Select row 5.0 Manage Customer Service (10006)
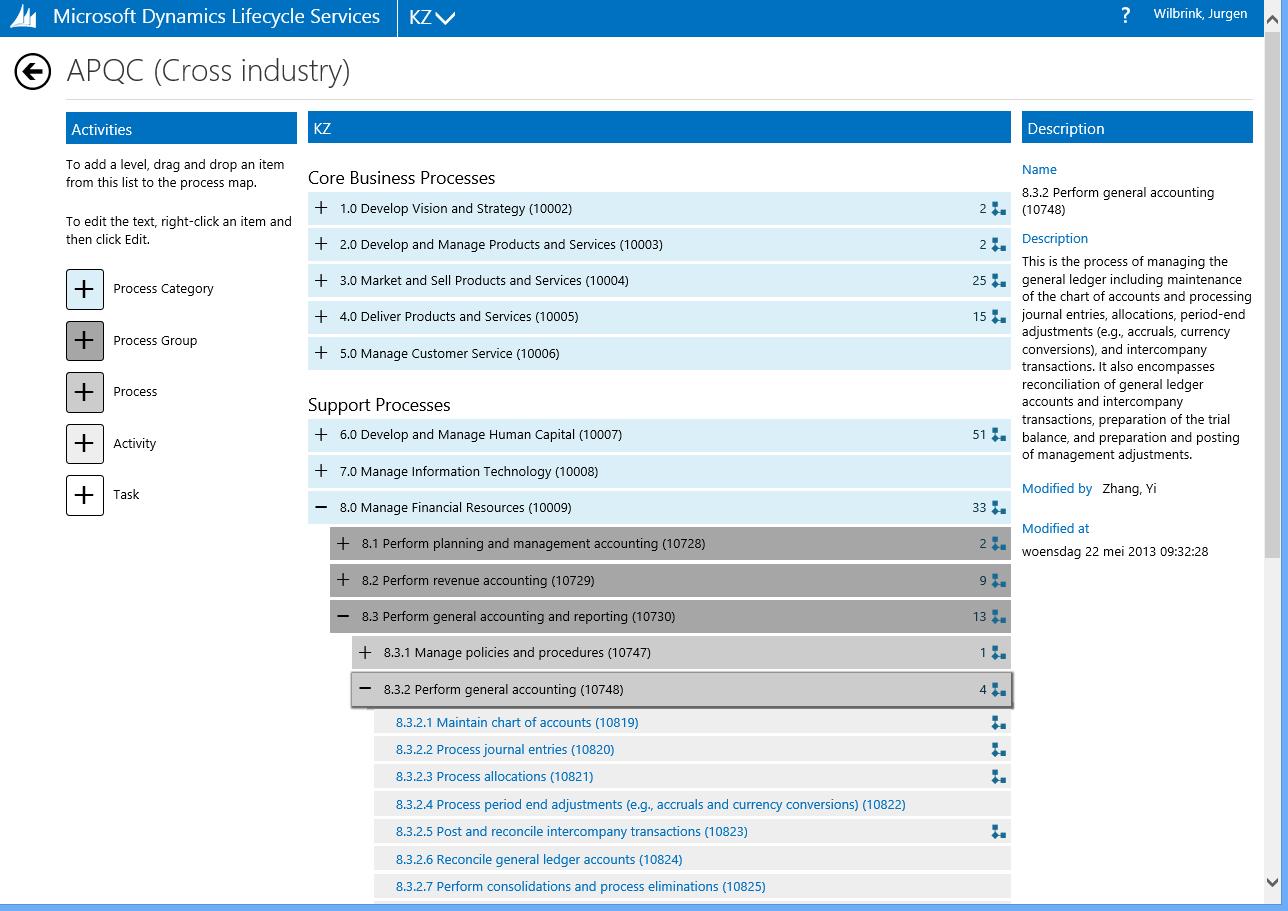 point(659,353)
